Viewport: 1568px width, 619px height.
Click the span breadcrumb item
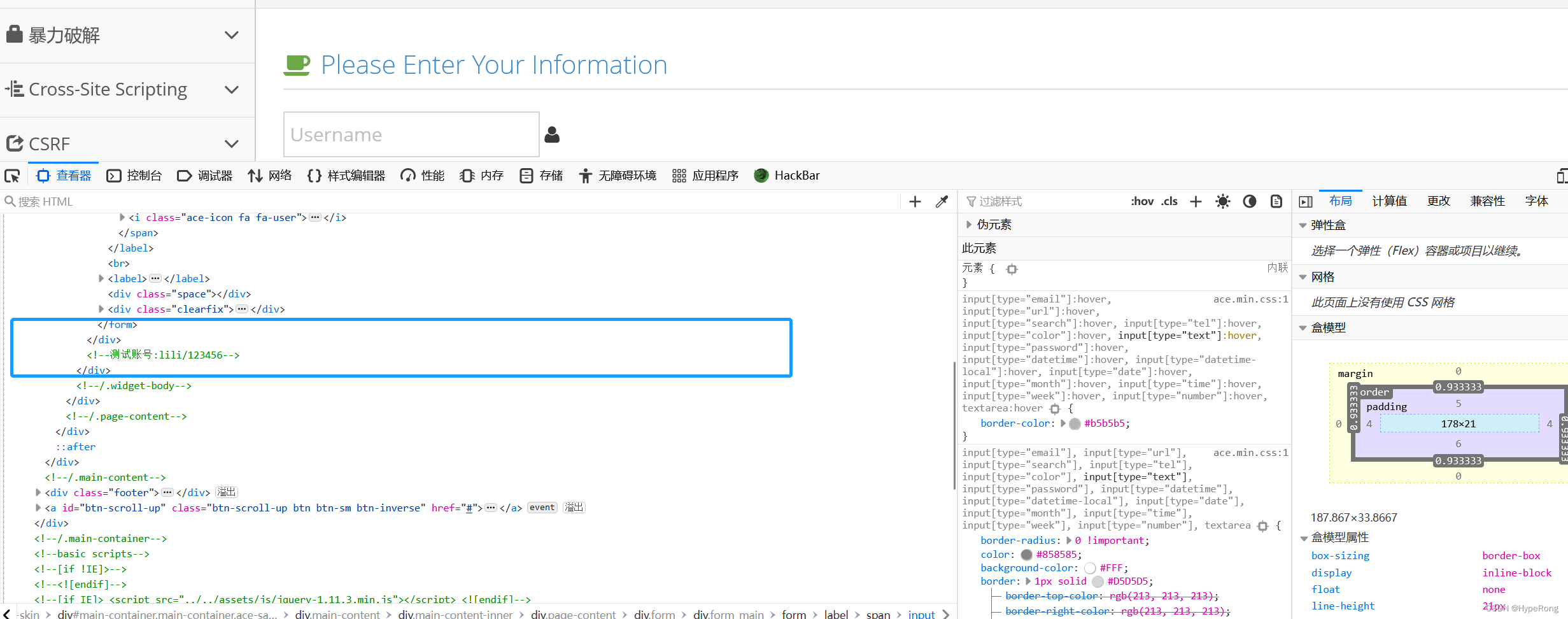[x=878, y=614]
